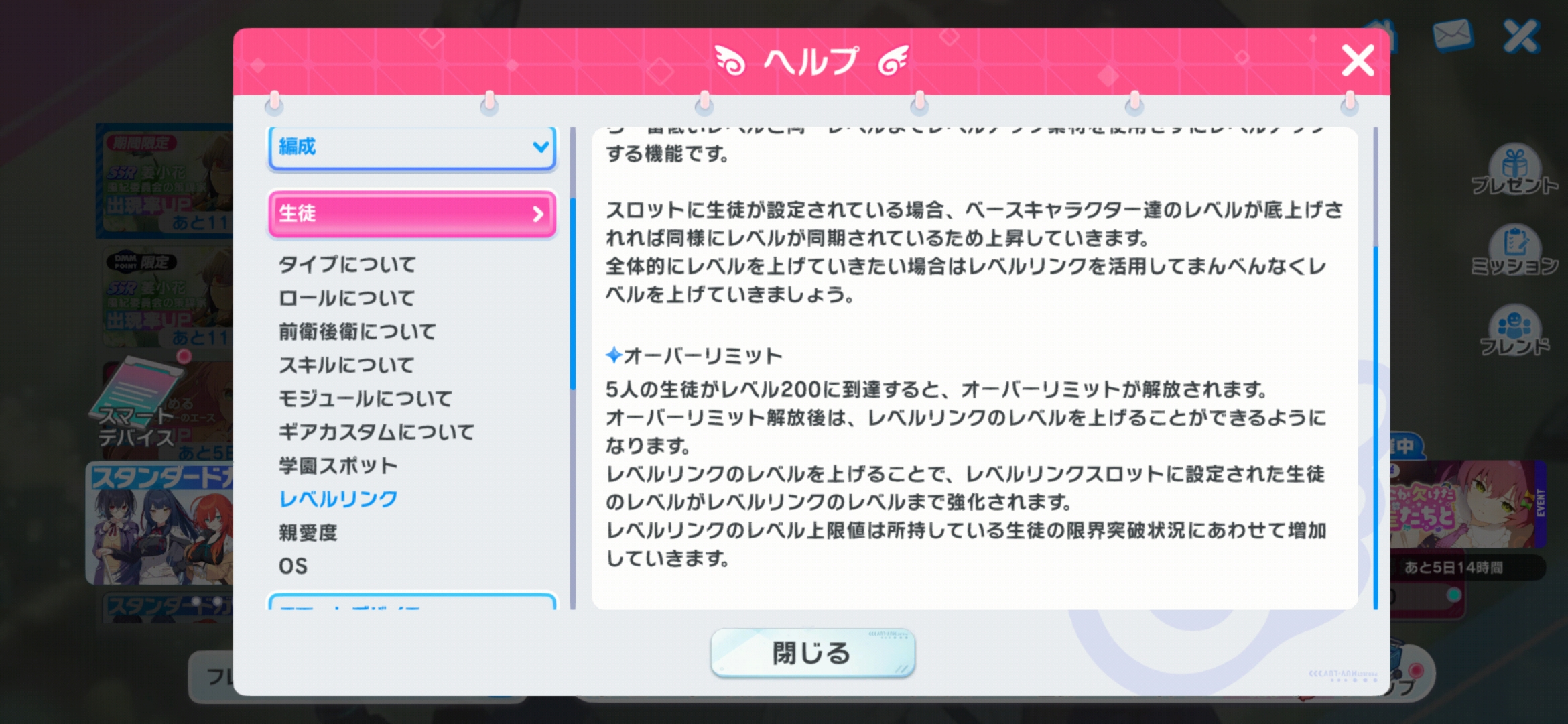Open the ミッション clipboard icon

pyautogui.click(x=1514, y=251)
